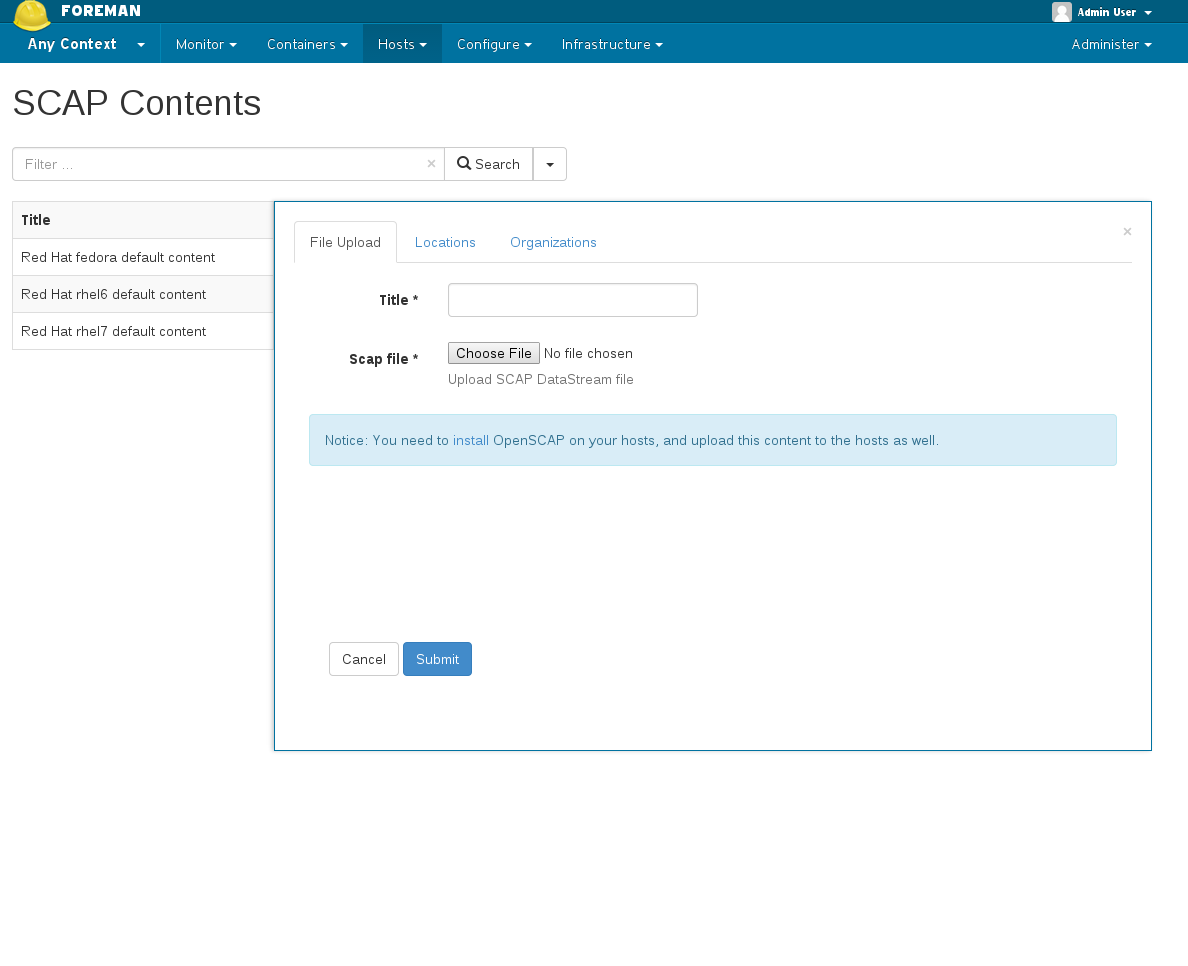Click the Foreman hard hat logo
This screenshot has height=966, width=1188.
click(31, 15)
